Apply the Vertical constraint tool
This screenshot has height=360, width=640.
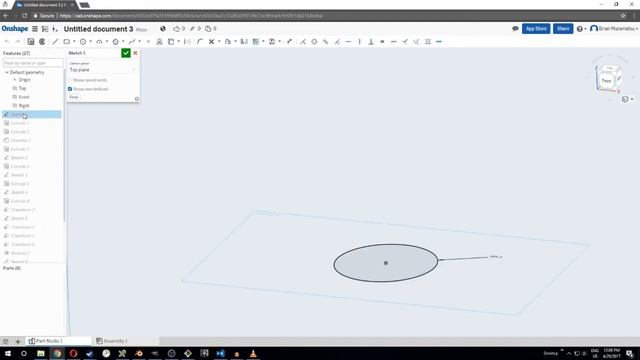360,42
